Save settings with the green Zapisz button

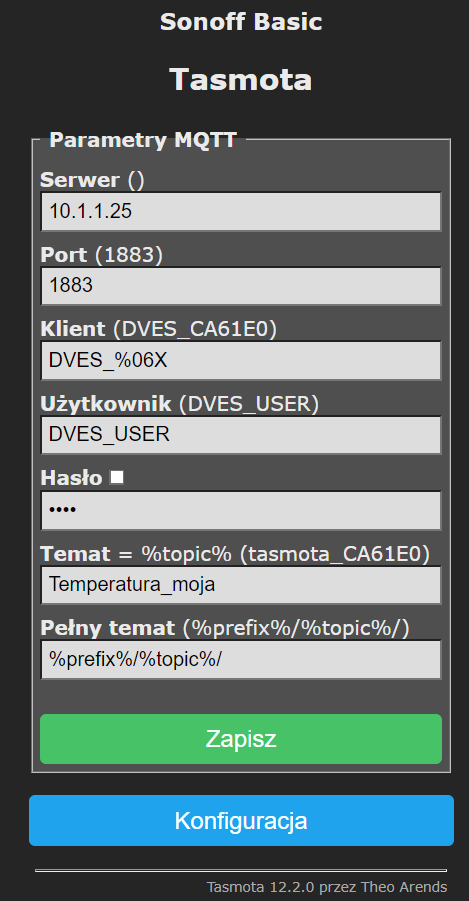point(241,739)
